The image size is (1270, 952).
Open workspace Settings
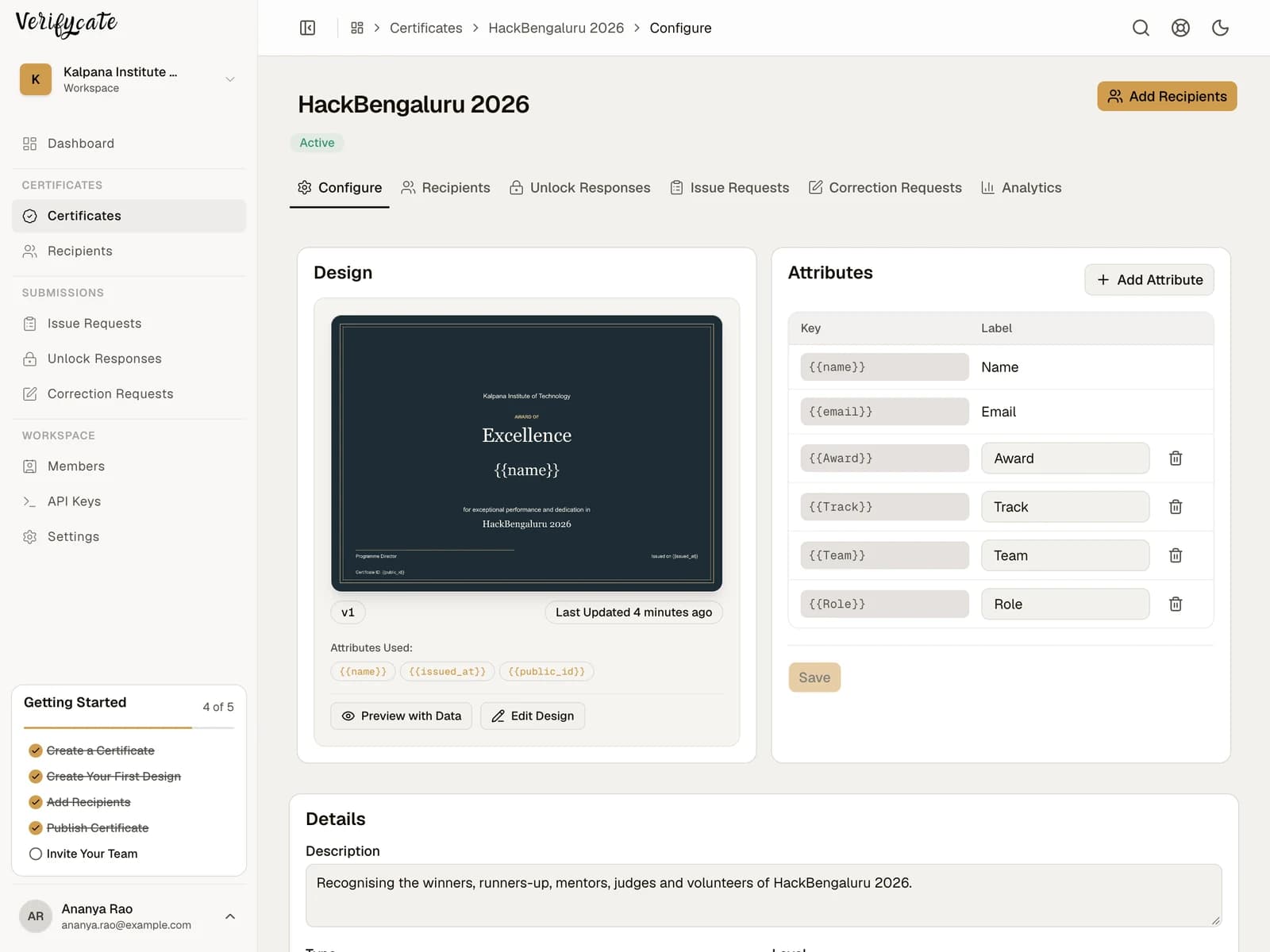point(129,536)
